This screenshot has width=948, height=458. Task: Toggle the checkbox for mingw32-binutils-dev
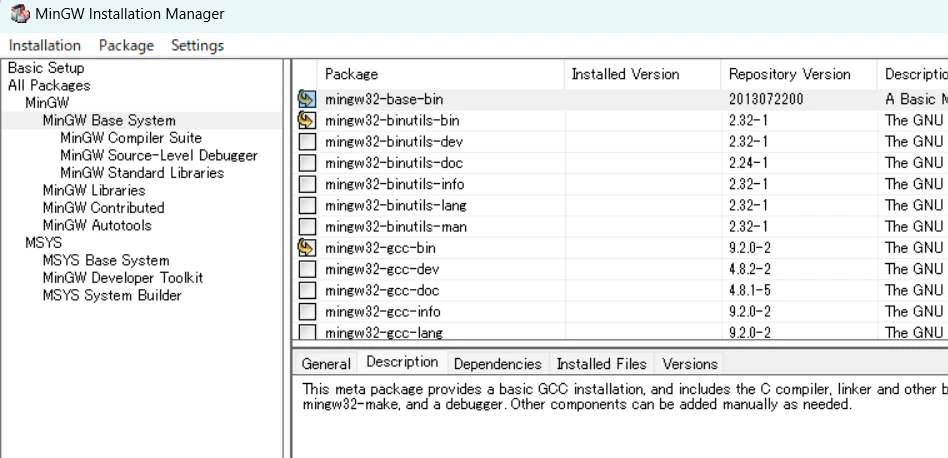(307, 142)
